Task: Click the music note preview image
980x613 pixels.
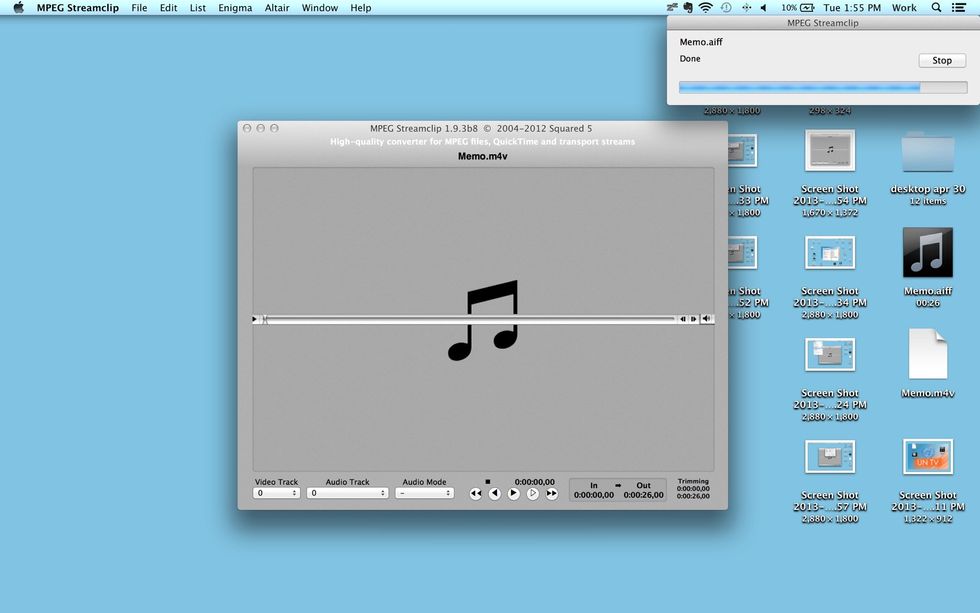Action: (x=483, y=320)
